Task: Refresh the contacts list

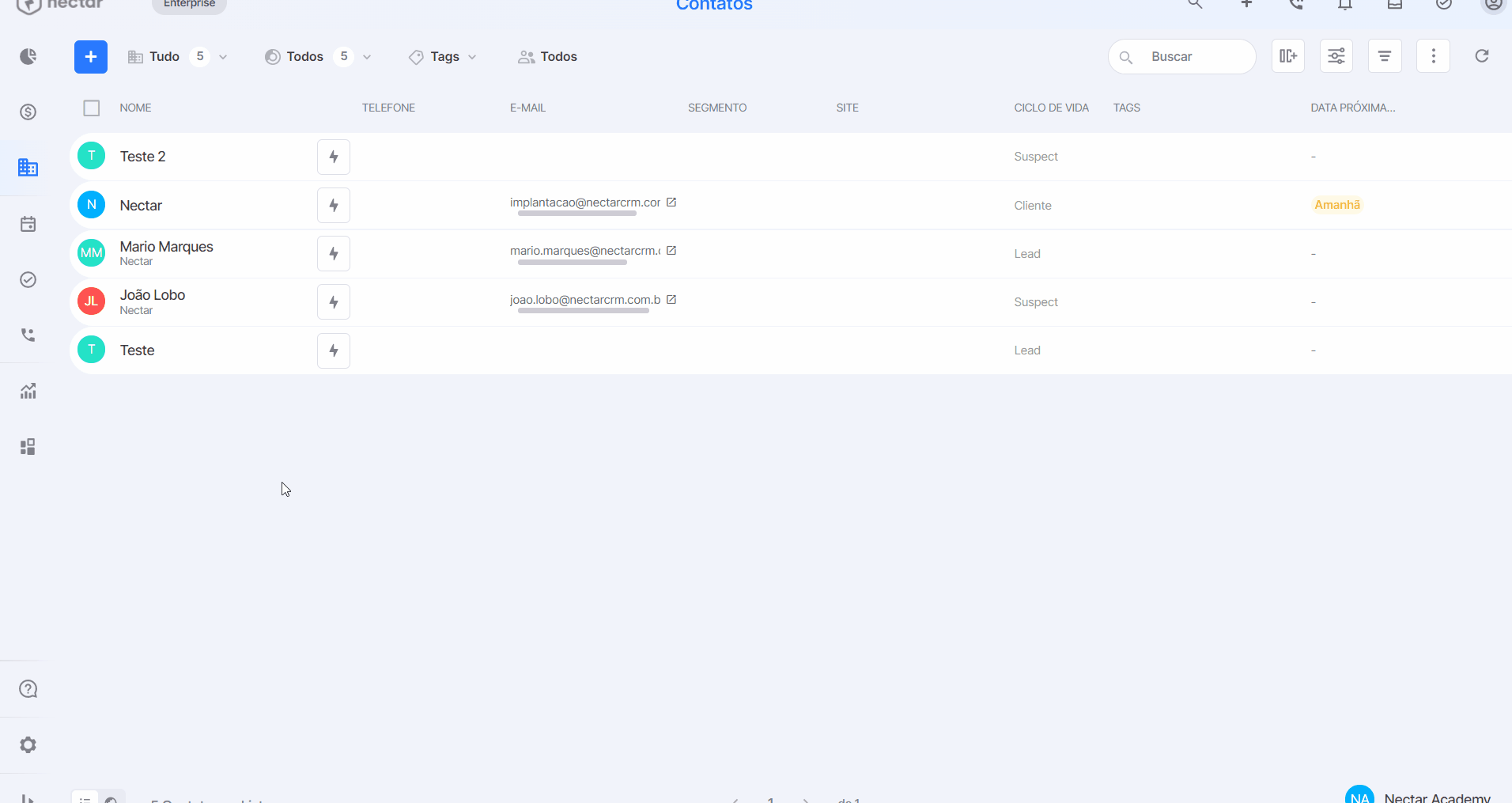Action: (1482, 56)
